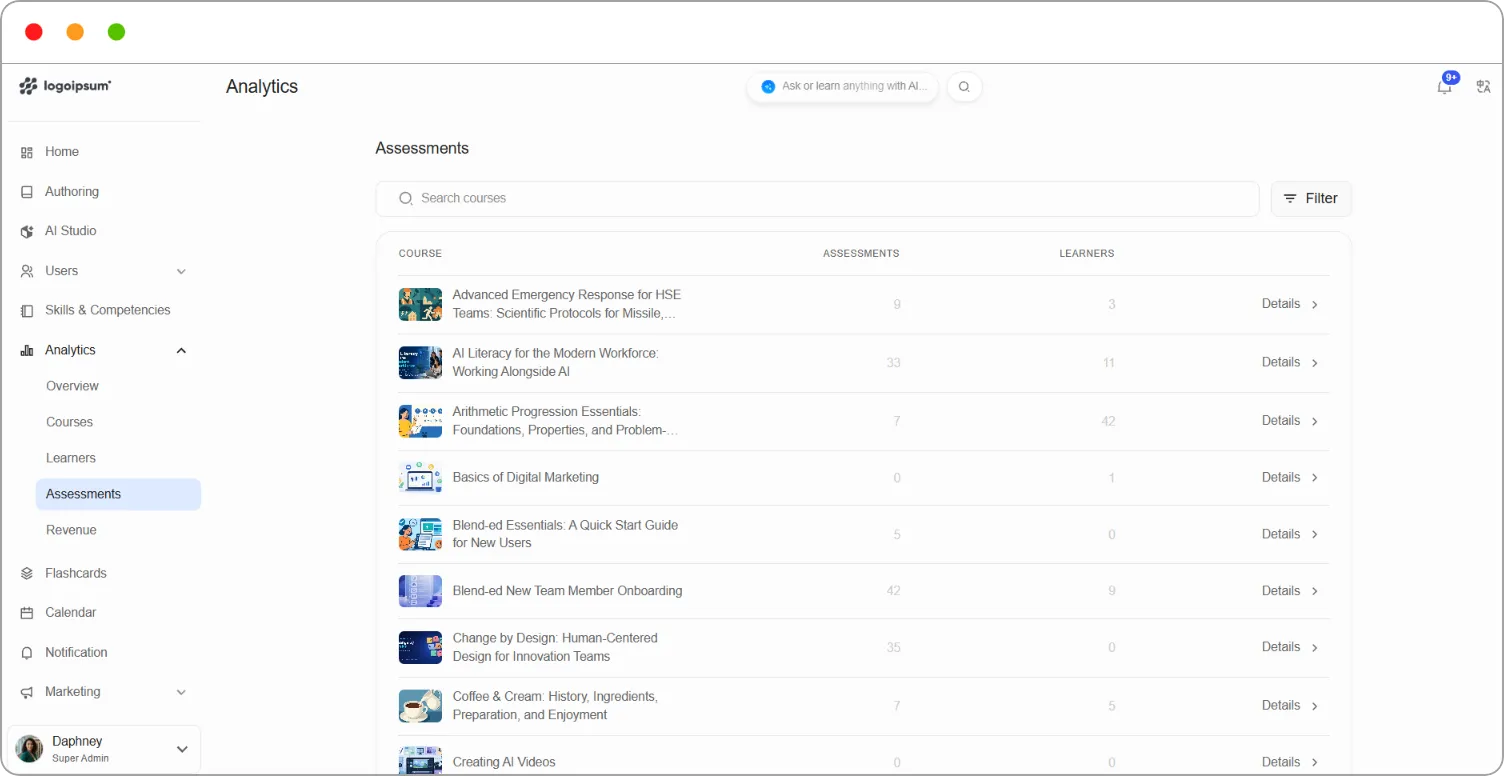Open Details for Change by Design course
Image resolution: width=1504 pixels, height=776 pixels.
(1290, 647)
